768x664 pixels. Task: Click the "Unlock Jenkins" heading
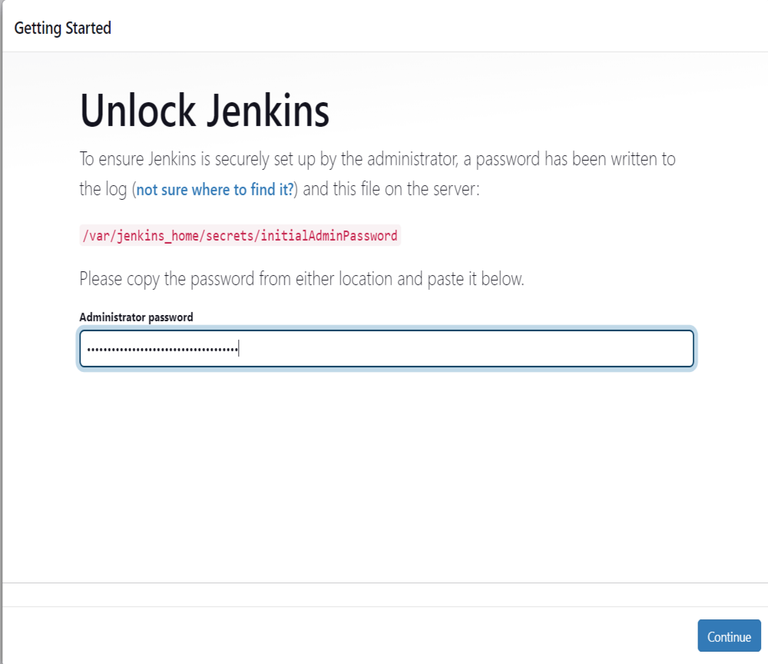pyautogui.click(x=204, y=111)
